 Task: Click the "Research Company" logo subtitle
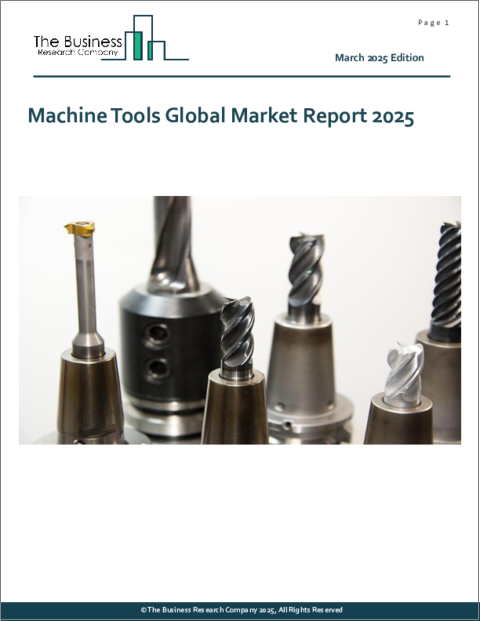click(x=78, y=52)
